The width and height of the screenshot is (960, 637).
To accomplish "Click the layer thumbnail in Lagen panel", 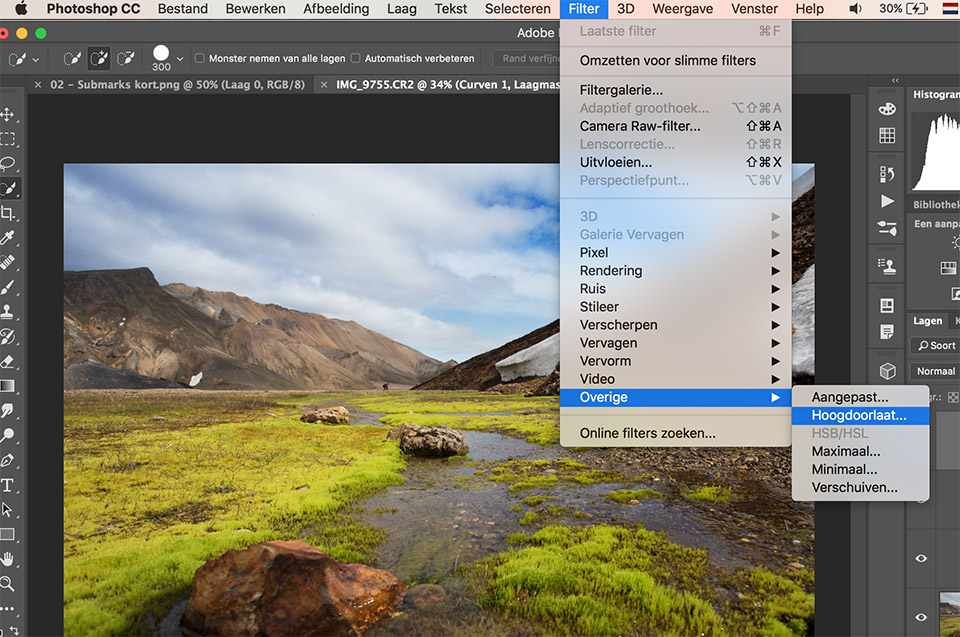I will 950,614.
